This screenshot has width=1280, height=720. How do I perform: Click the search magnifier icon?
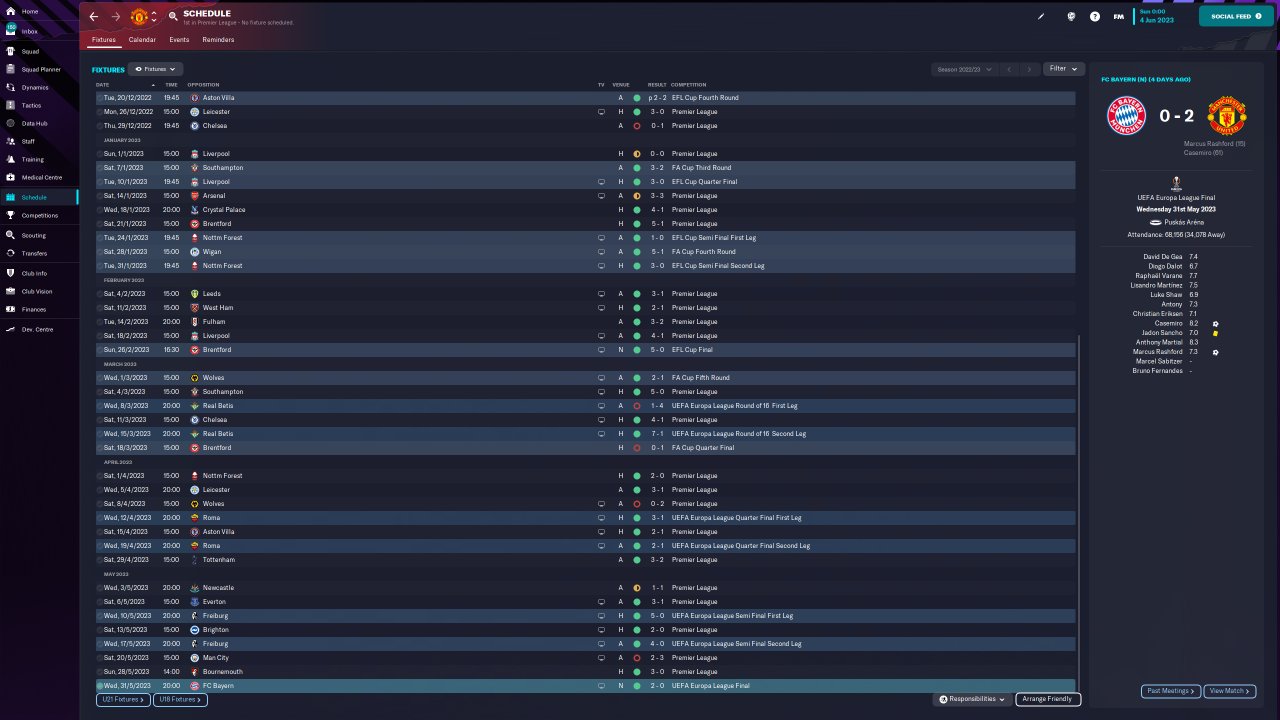pos(173,17)
